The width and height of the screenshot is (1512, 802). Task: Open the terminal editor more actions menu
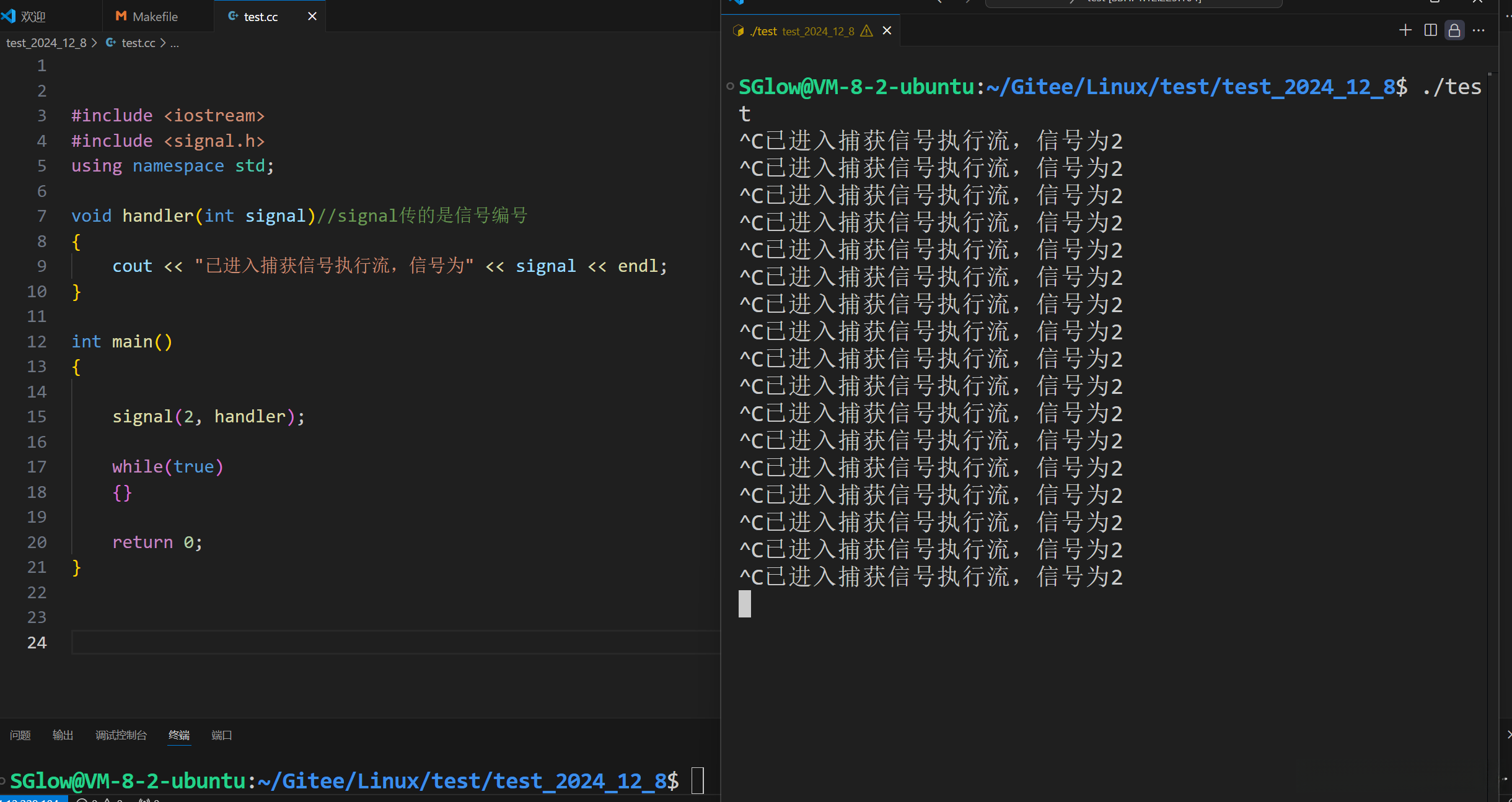tap(1479, 30)
